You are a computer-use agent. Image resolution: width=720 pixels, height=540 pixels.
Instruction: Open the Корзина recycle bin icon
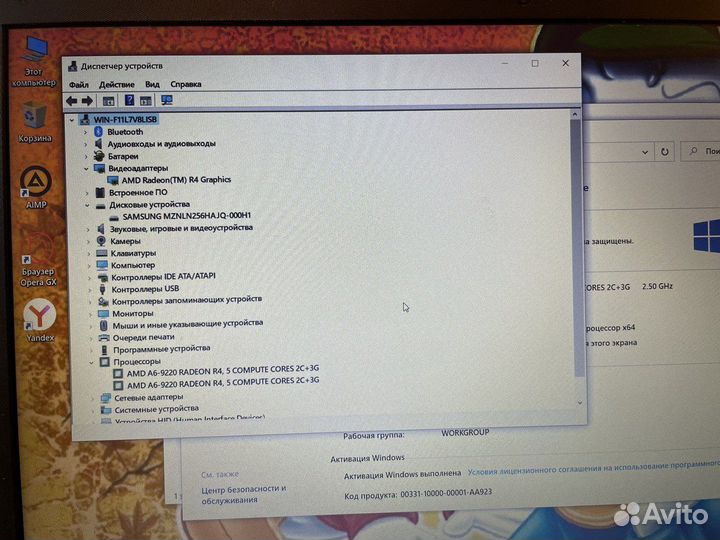click(x=34, y=122)
